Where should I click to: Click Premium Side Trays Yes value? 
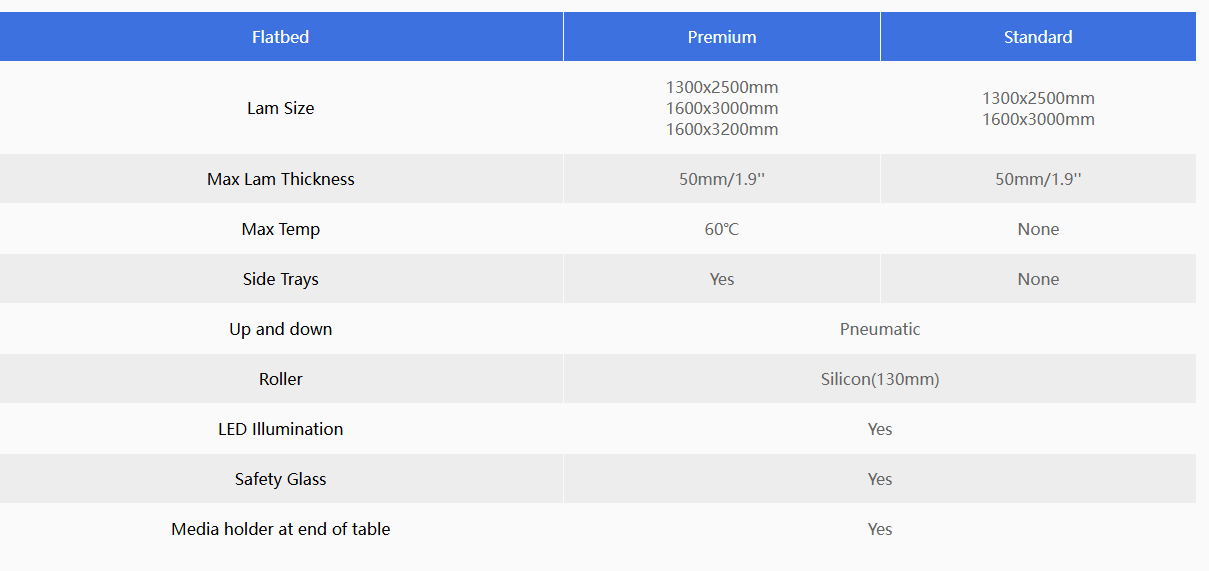[x=721, y=279]
